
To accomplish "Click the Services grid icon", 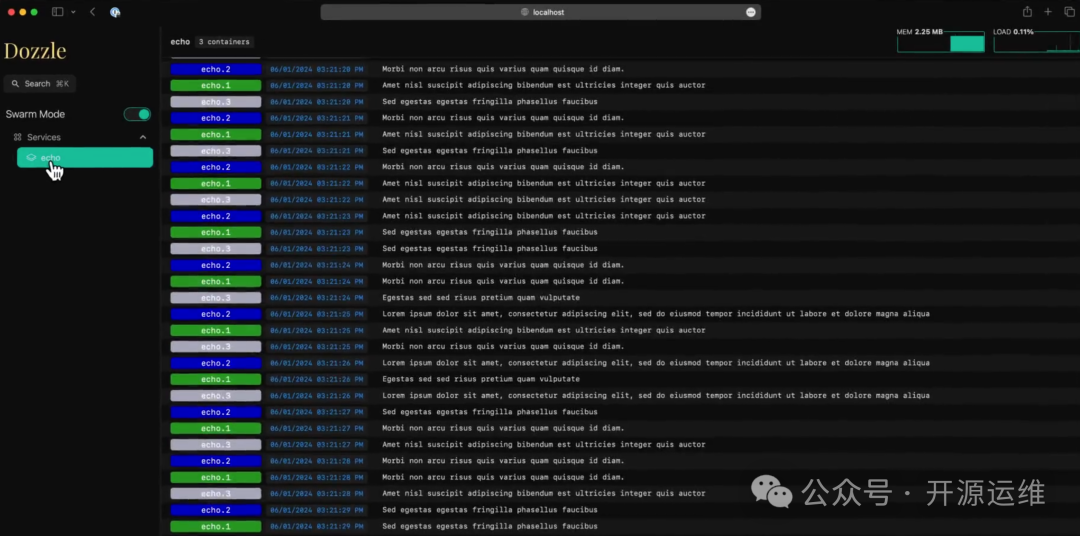I will pyautogui.click(x=18, y=137).
